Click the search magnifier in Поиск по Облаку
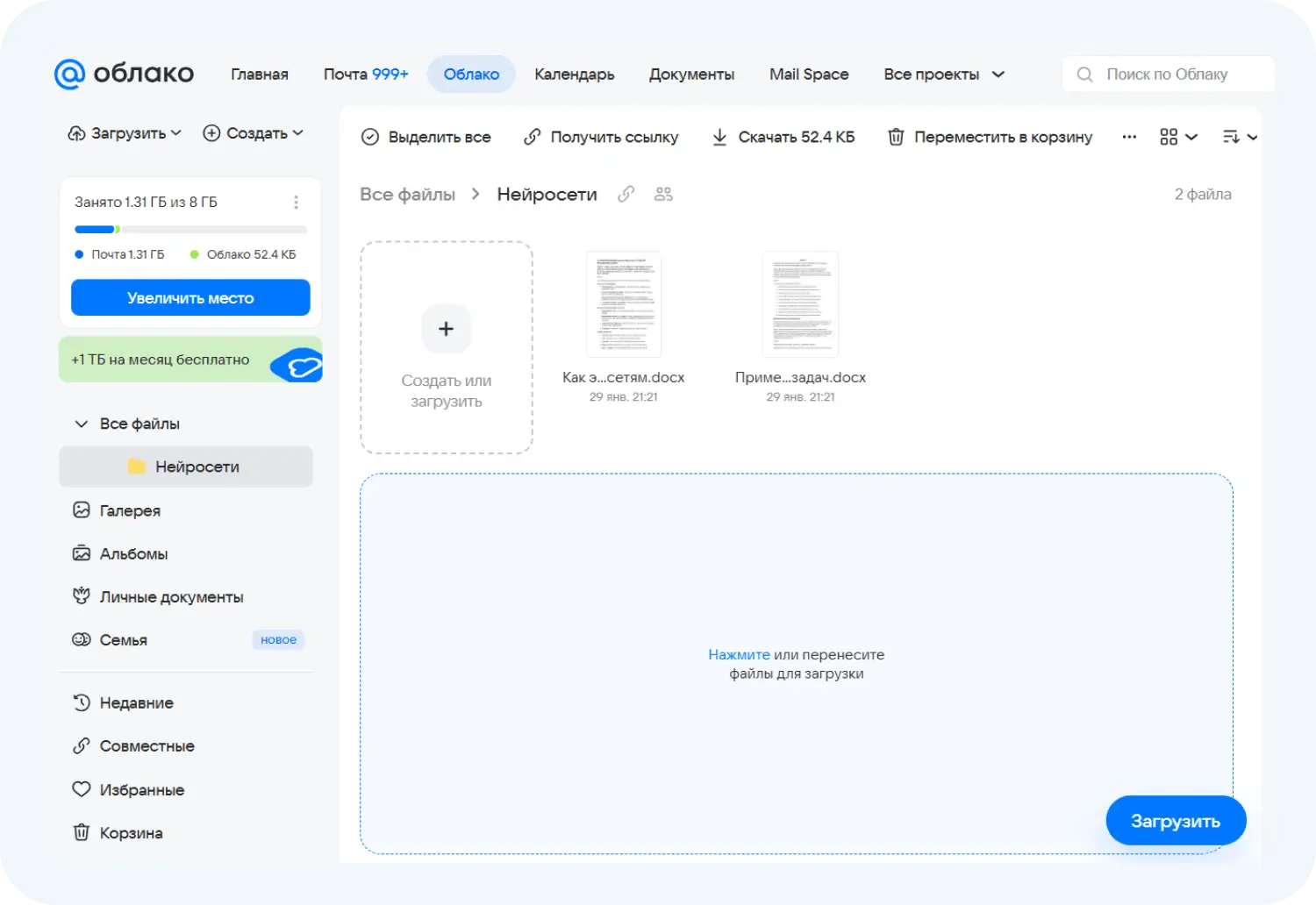Viewport: 1316px width, 905px height. tap(1085, 74)
